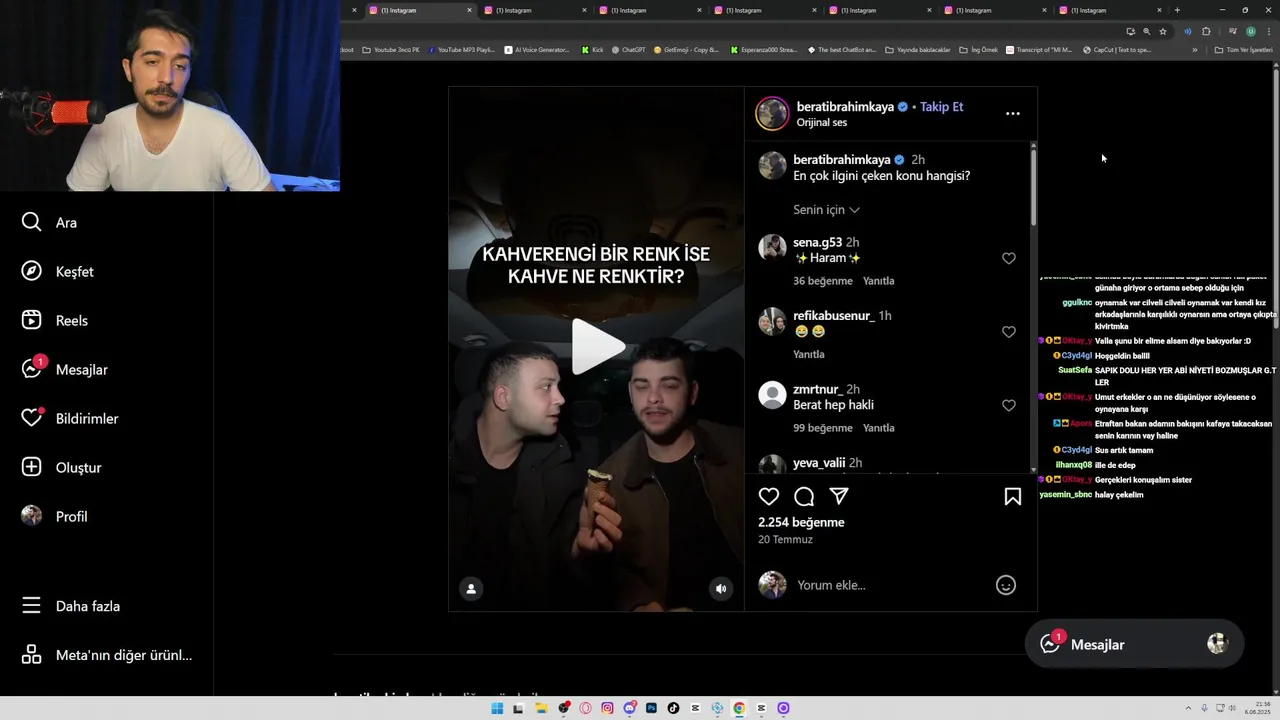Open Yayında bakılacaklar bookmark folder
This screenshot has width=1280, height=720.
[917, 50]
